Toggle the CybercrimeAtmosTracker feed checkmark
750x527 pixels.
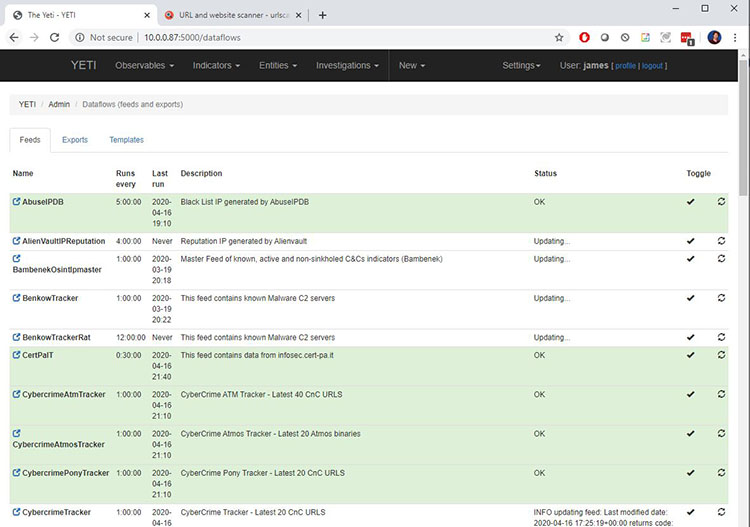pos(690,433)
